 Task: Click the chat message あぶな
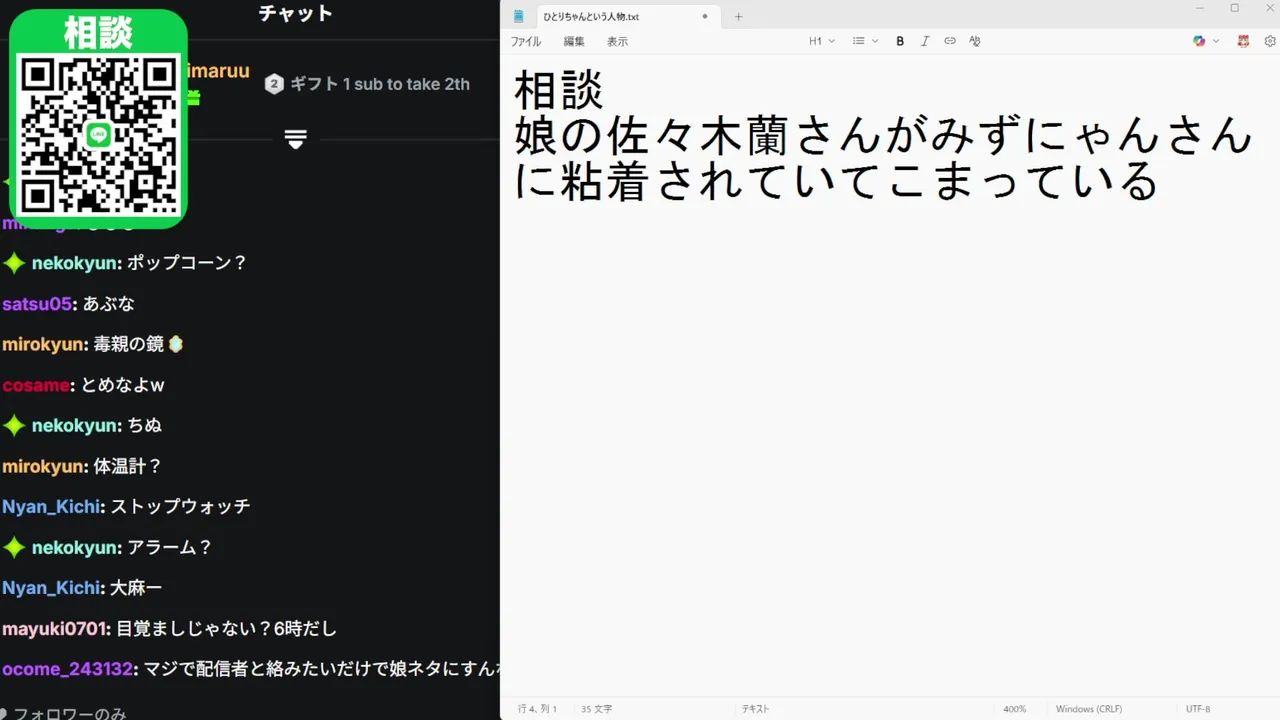click(109, 304)
